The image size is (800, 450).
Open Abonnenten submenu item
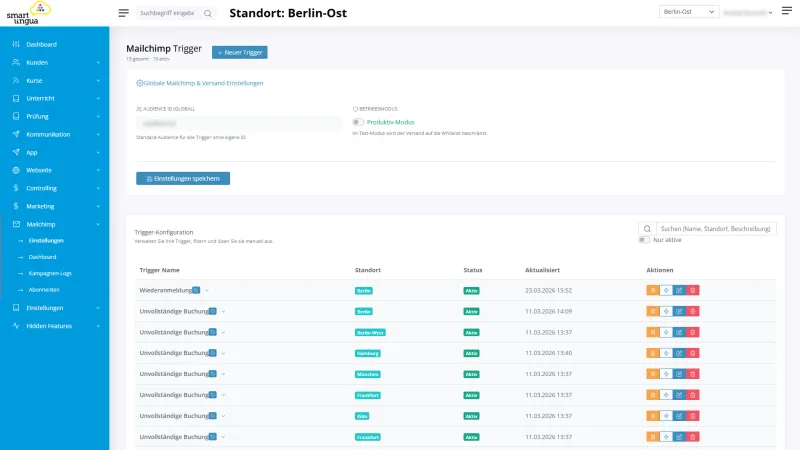pos(44,290)
